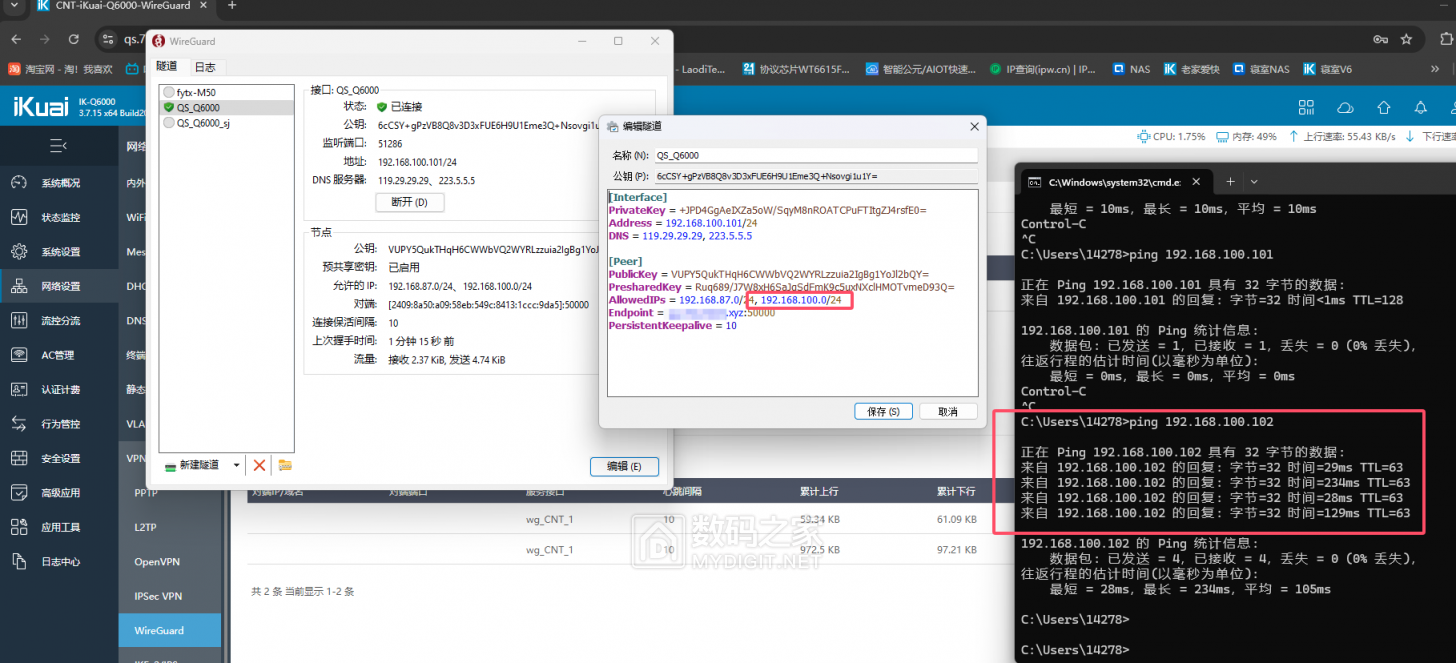Open 流控分流 in the iKuai sidebar
The width and height of the screenshot is (1456, 663).
point(59,321)
